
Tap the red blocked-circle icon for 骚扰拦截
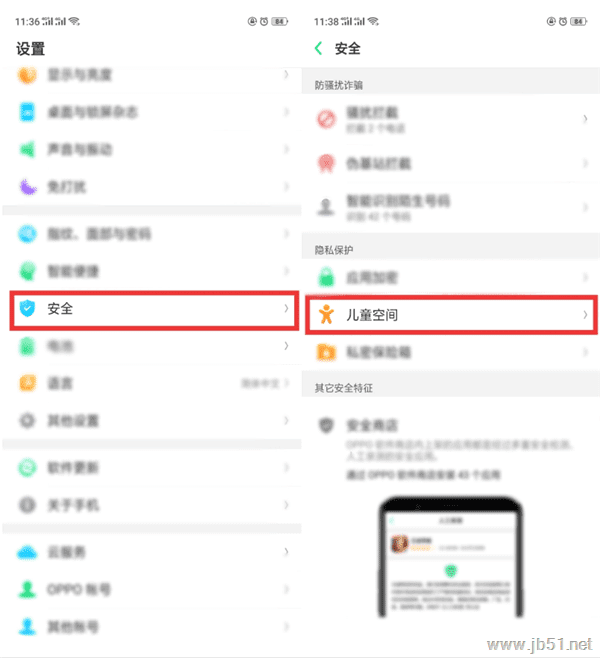click(x=326, y=119)
